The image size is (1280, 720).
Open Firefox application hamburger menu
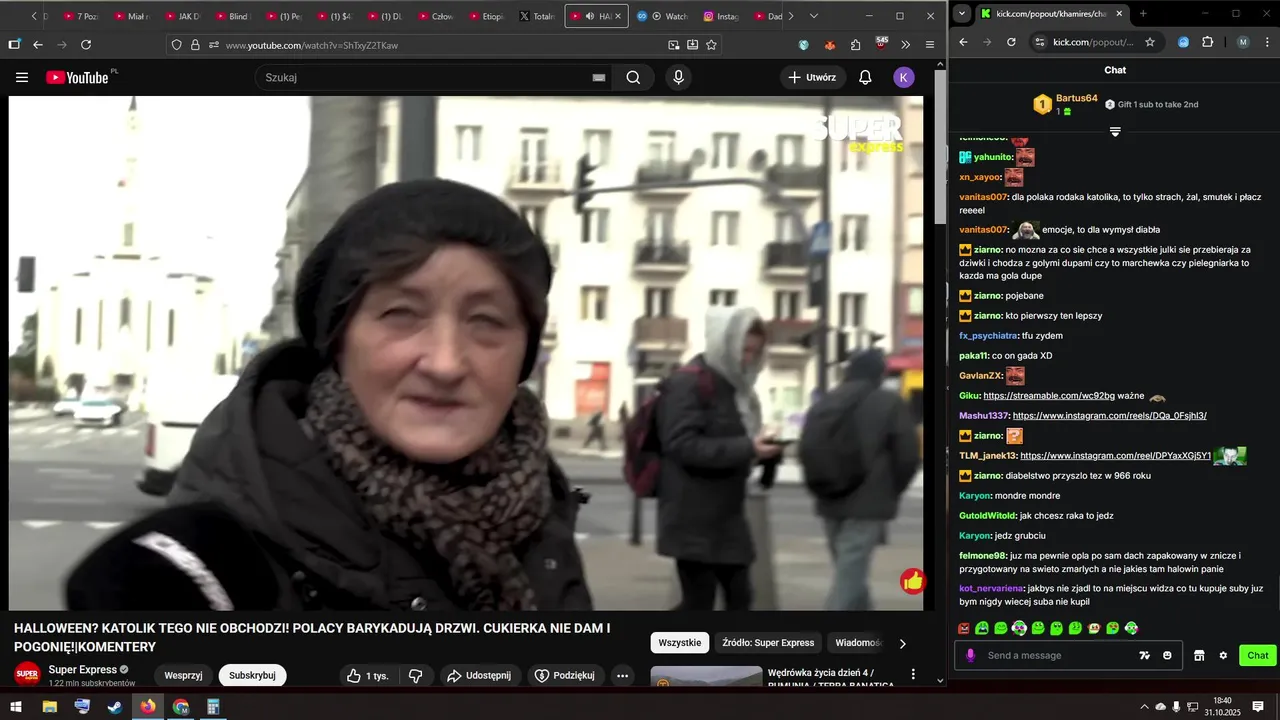click(x=930, y=44)
